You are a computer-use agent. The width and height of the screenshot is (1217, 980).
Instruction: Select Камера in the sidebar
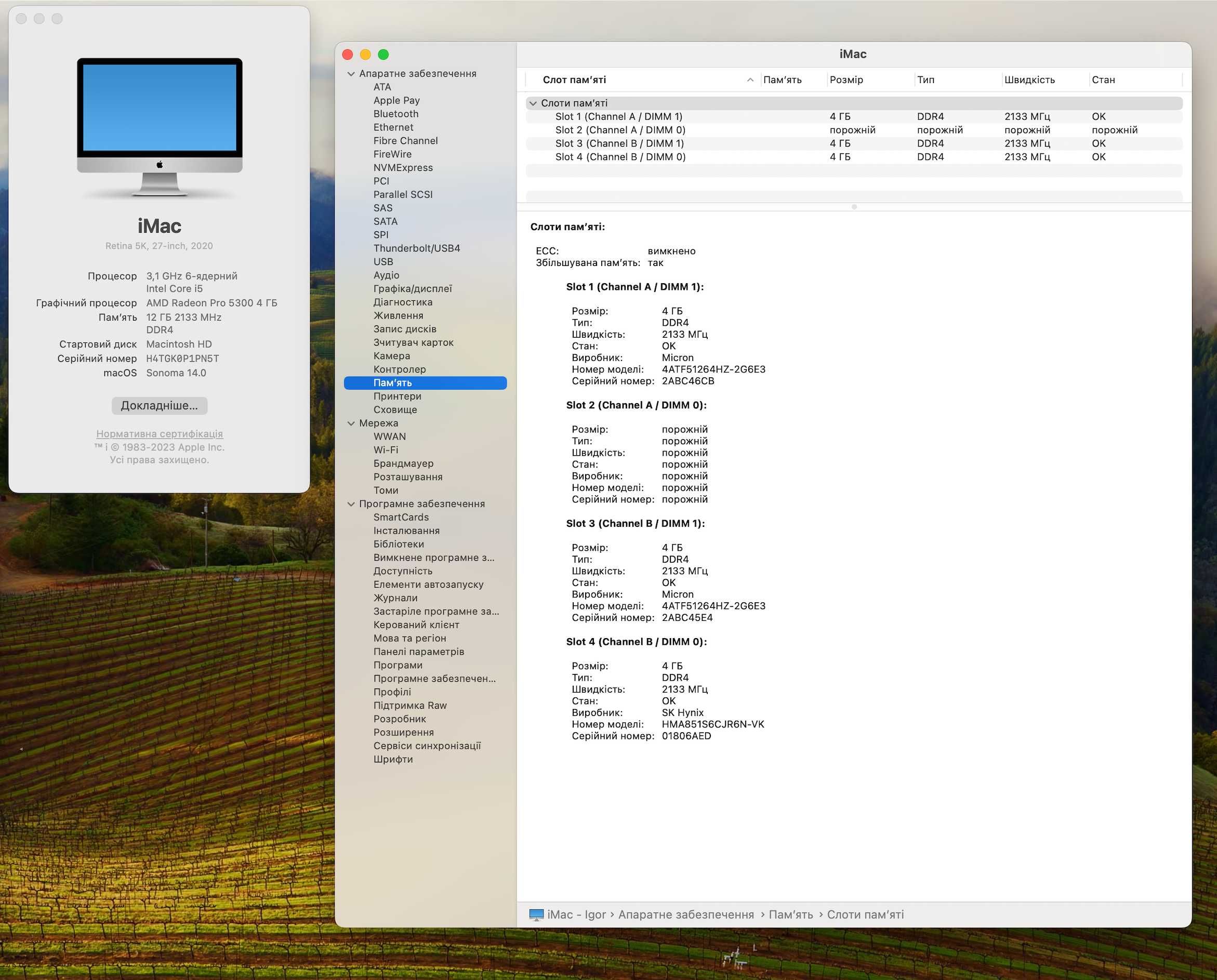(392, 355)
